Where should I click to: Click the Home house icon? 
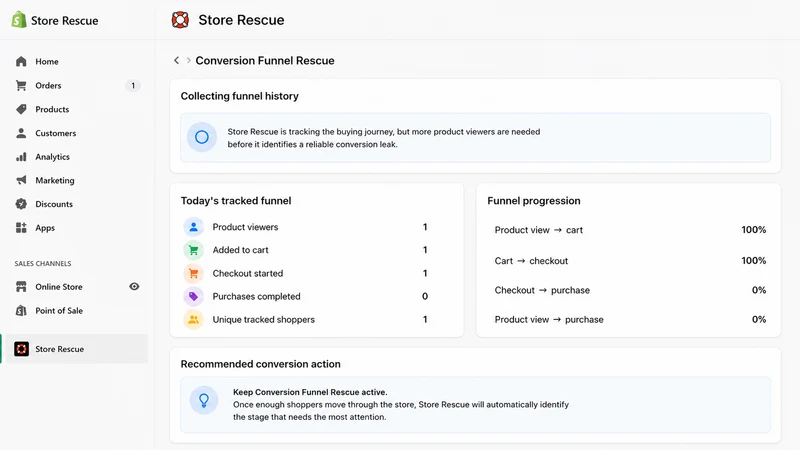click(x=21, y=61)
